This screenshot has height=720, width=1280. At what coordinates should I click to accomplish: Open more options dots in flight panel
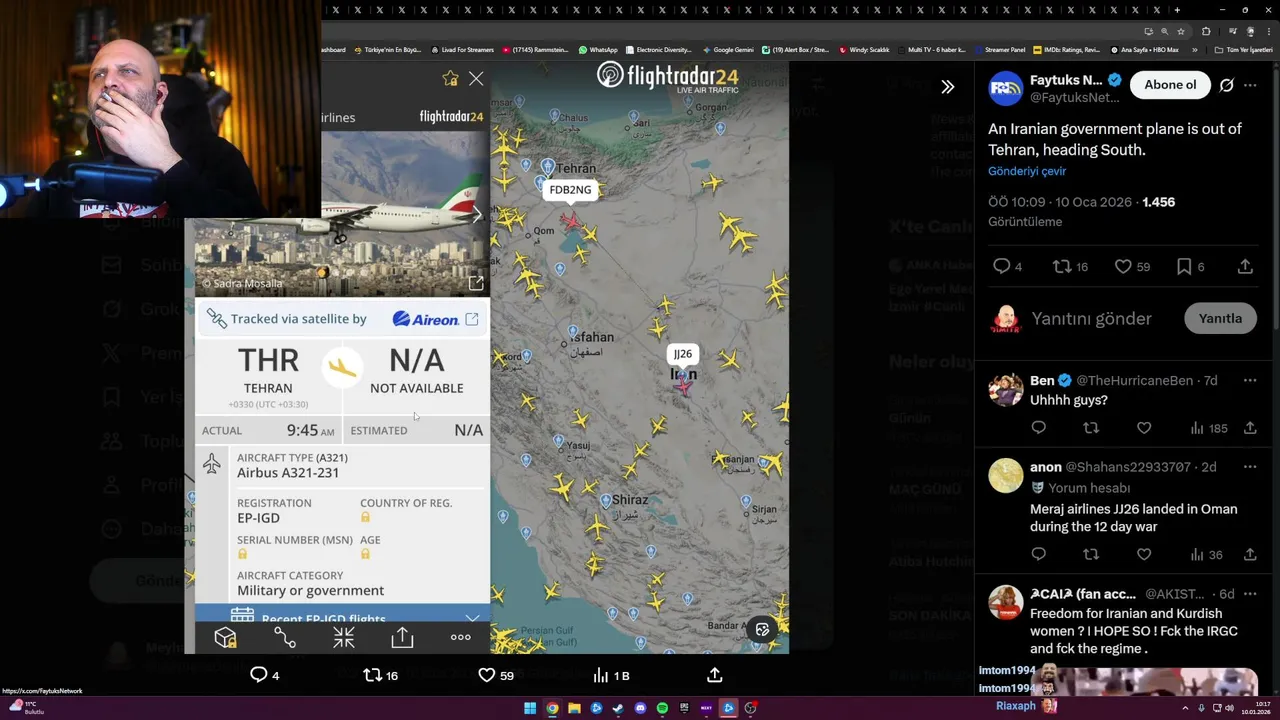click(461, 637)
